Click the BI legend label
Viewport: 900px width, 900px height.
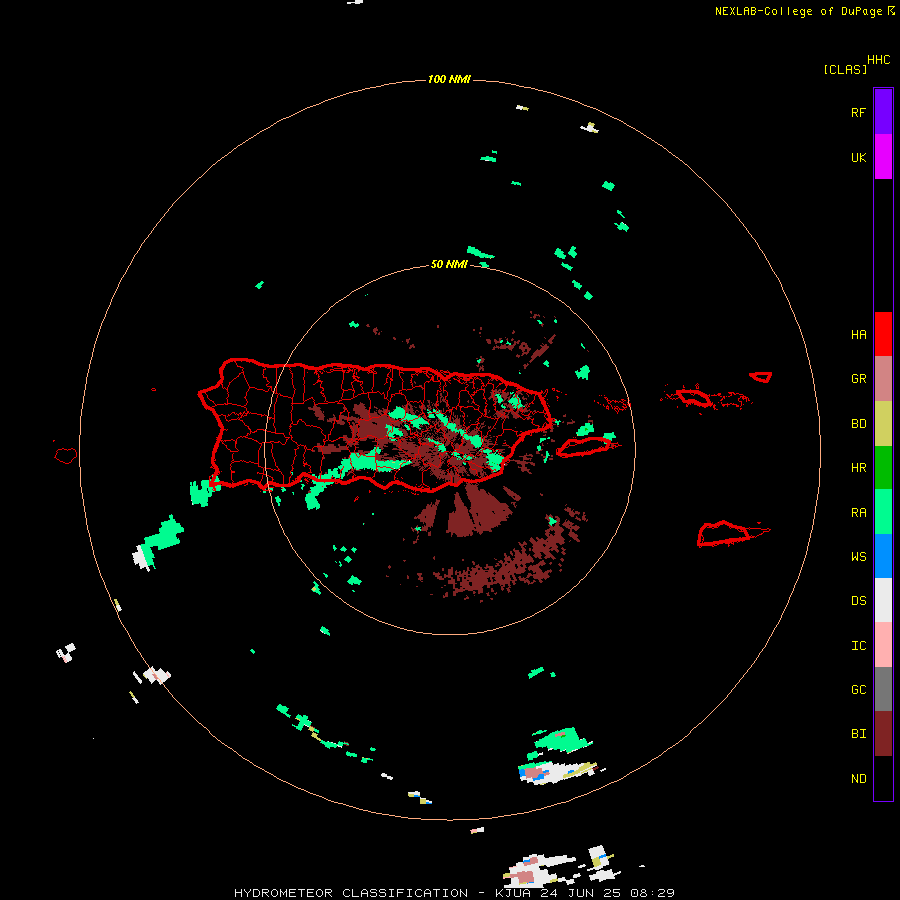click(x=858, y=734)
